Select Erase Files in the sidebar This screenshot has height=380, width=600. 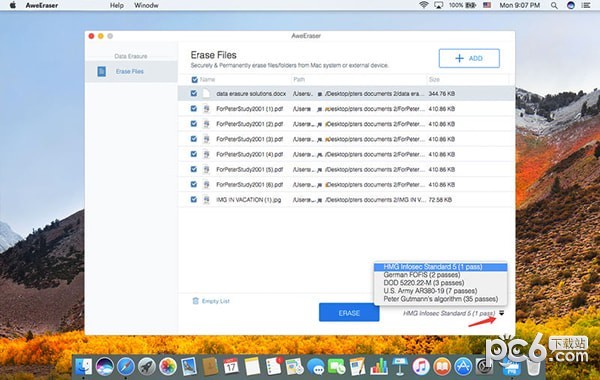pyautogui.click(x=131, y=72)
